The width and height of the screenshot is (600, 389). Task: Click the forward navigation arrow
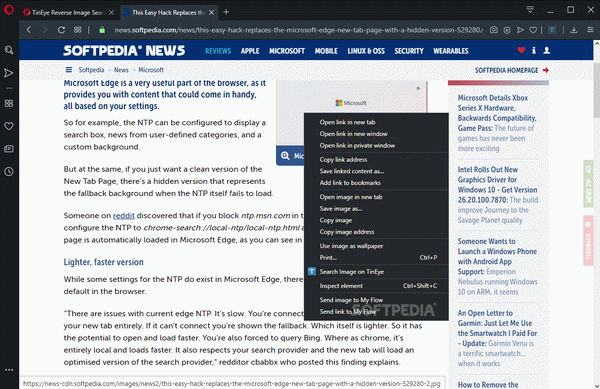pyautogui.click(x=45, y=30)
